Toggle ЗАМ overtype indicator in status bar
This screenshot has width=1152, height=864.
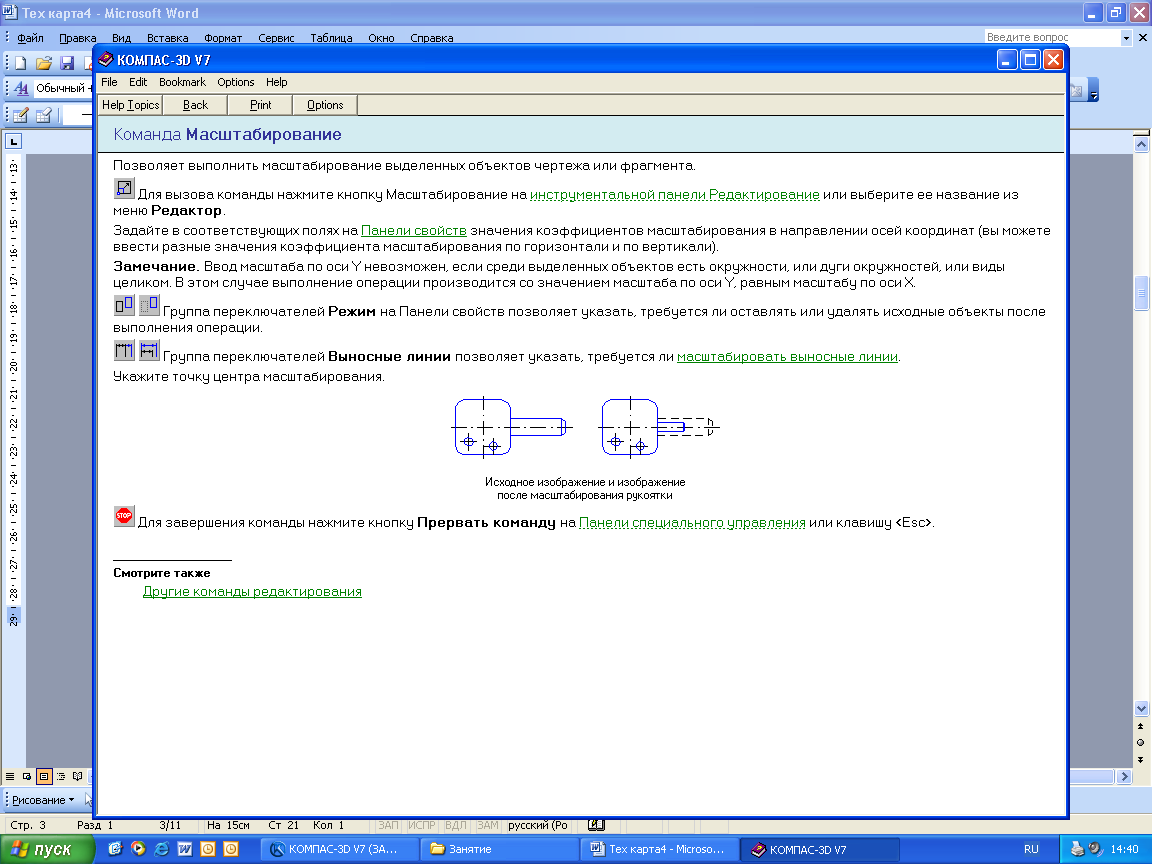487,825
